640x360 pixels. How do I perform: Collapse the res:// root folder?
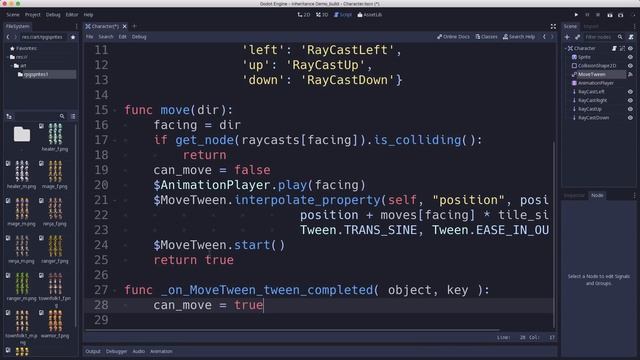tap(8, 57)
